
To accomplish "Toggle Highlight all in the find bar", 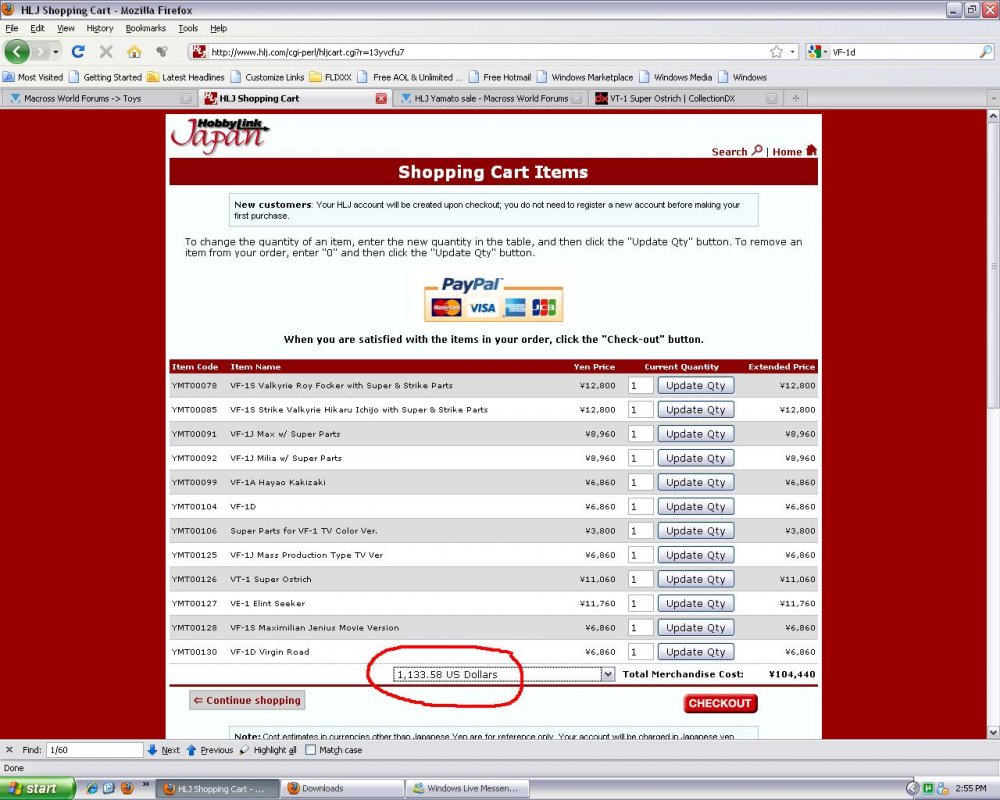I will click(268, 750).
